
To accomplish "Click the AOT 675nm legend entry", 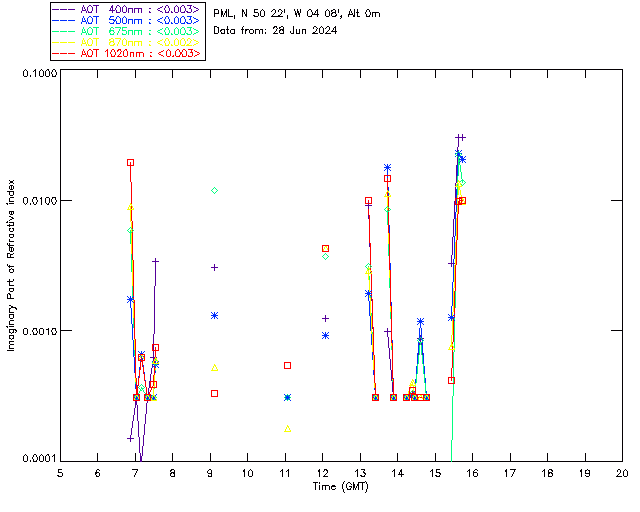I will 127,31.
